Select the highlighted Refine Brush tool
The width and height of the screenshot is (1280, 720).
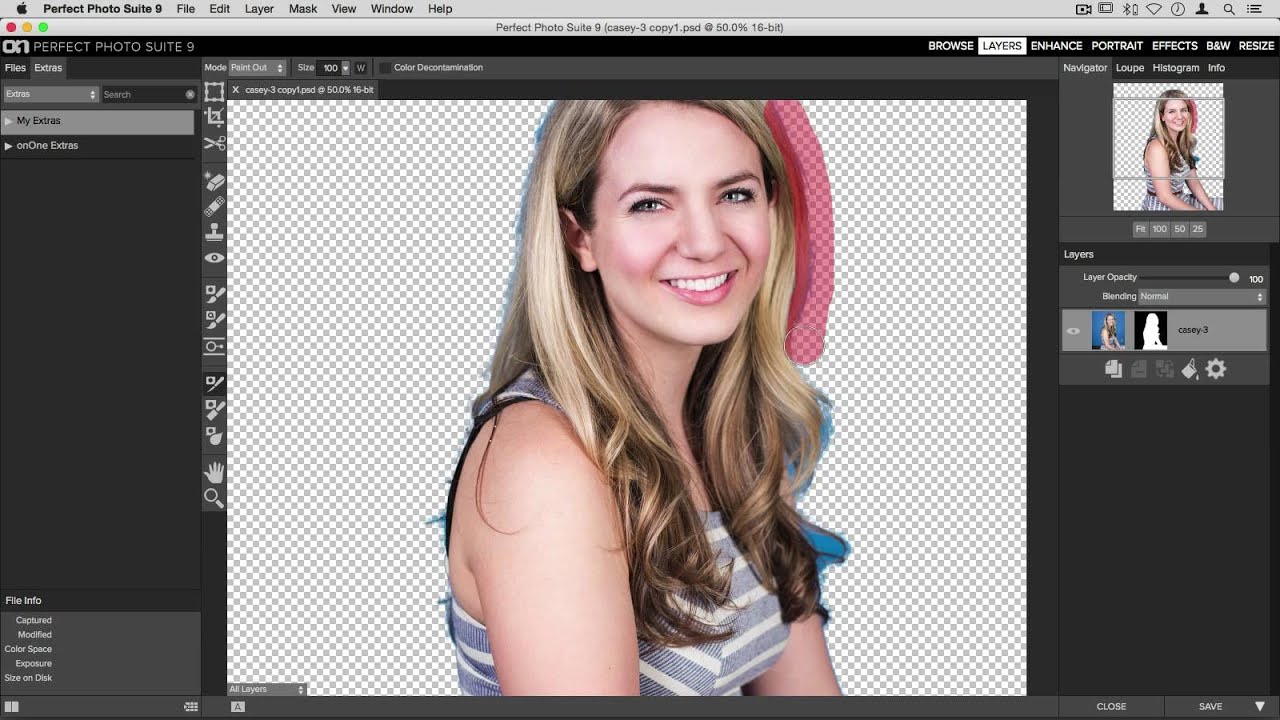tap(214, 383)
